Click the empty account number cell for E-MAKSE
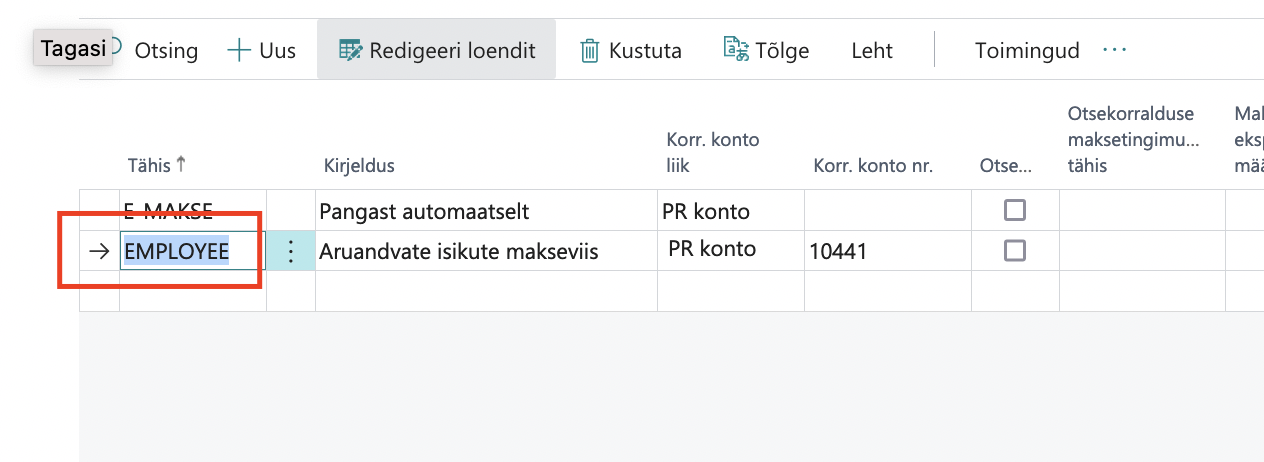 (888, 211)
